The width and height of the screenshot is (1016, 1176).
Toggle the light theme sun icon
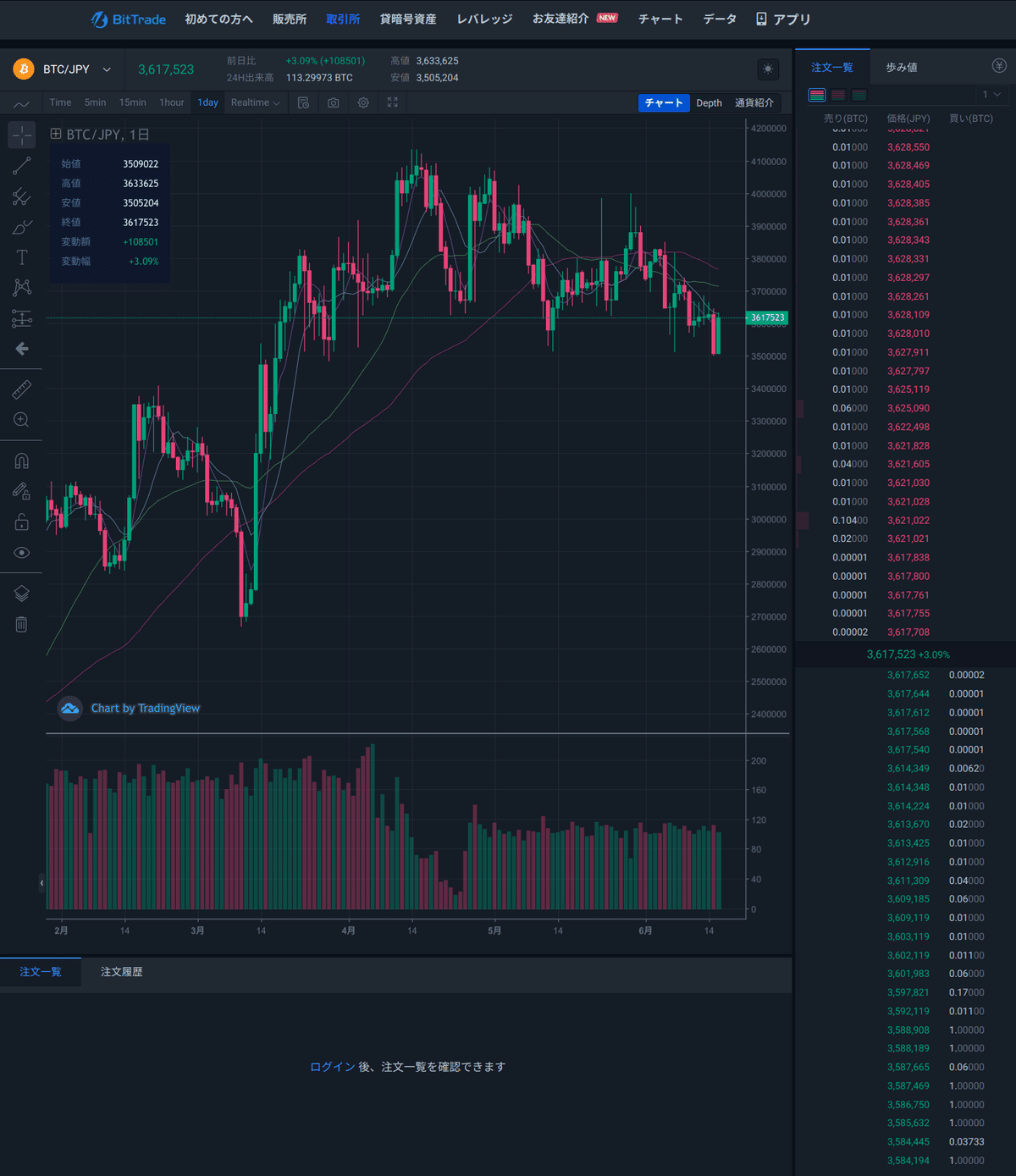[x=767, y=69]
